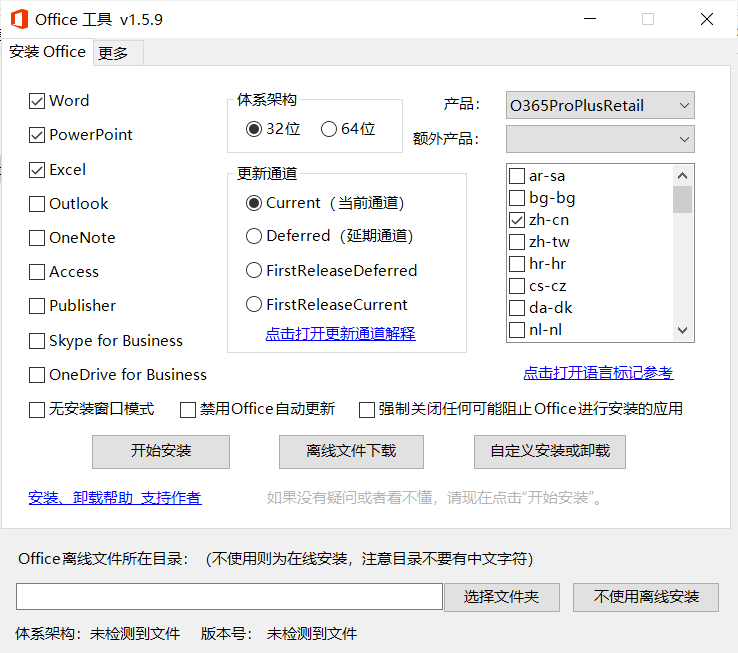
Task: Click the 选择文件夹 button
Action: (501, 597)
